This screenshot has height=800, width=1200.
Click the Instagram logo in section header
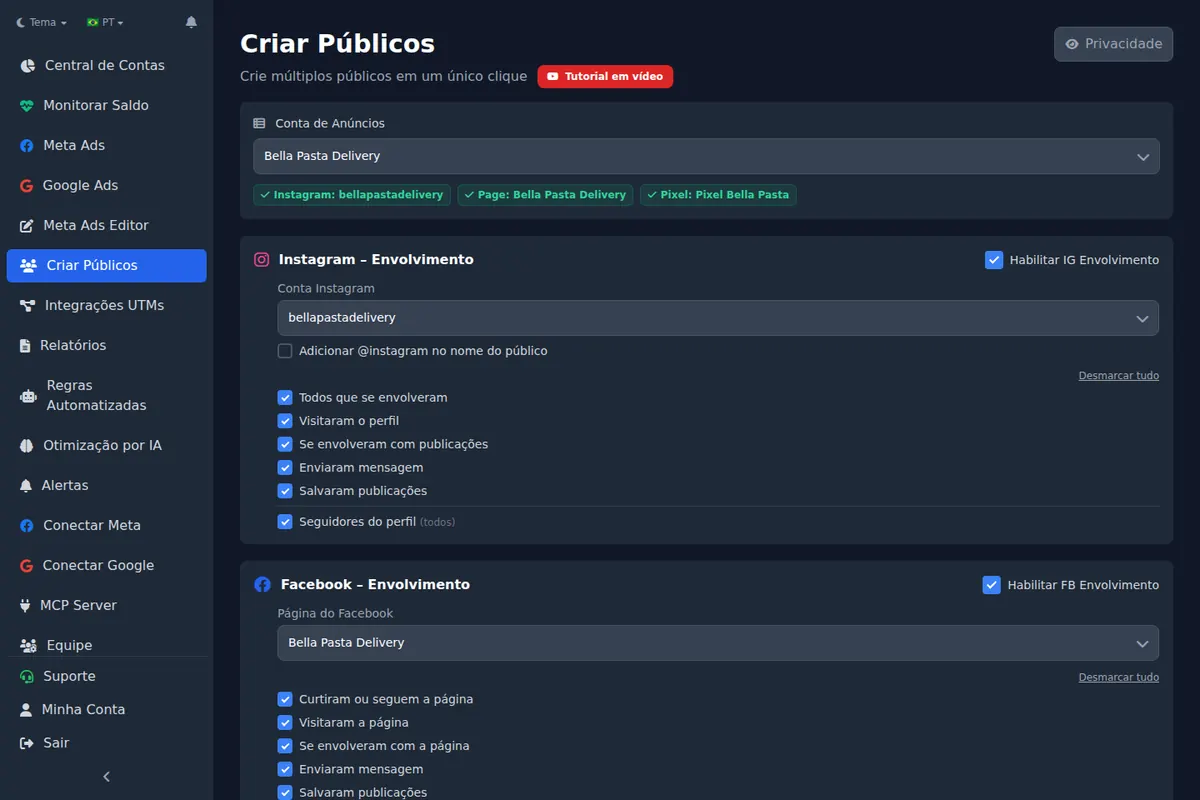[262, 259]
